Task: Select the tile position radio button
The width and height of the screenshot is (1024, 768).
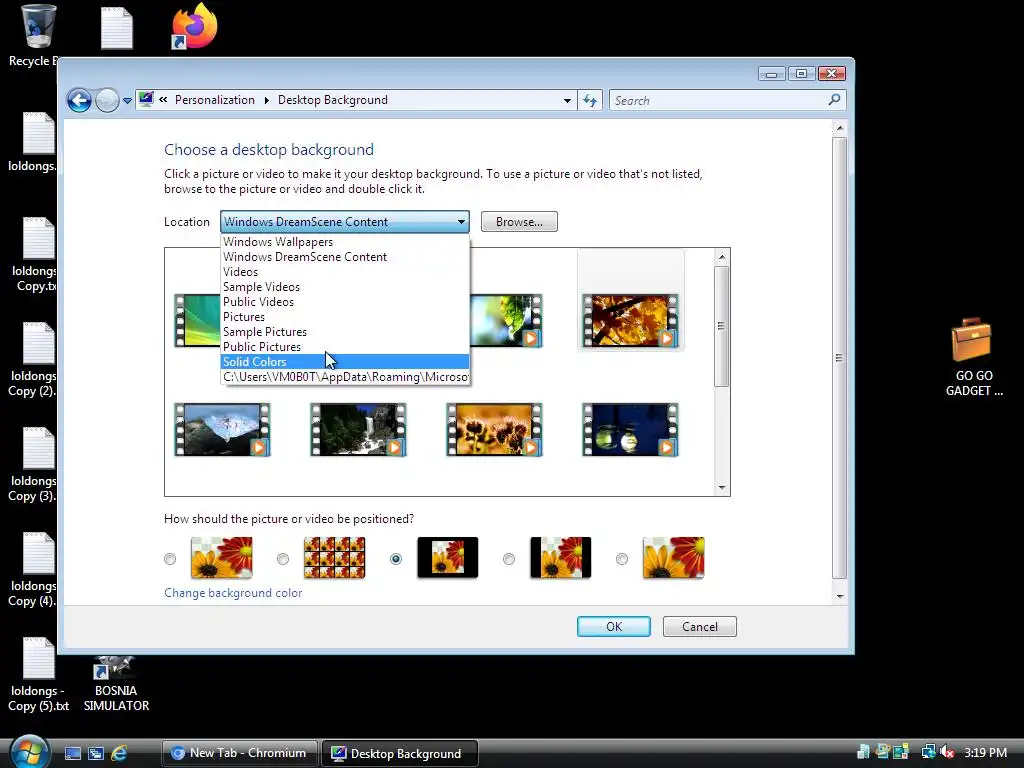Action: point(283,559)
